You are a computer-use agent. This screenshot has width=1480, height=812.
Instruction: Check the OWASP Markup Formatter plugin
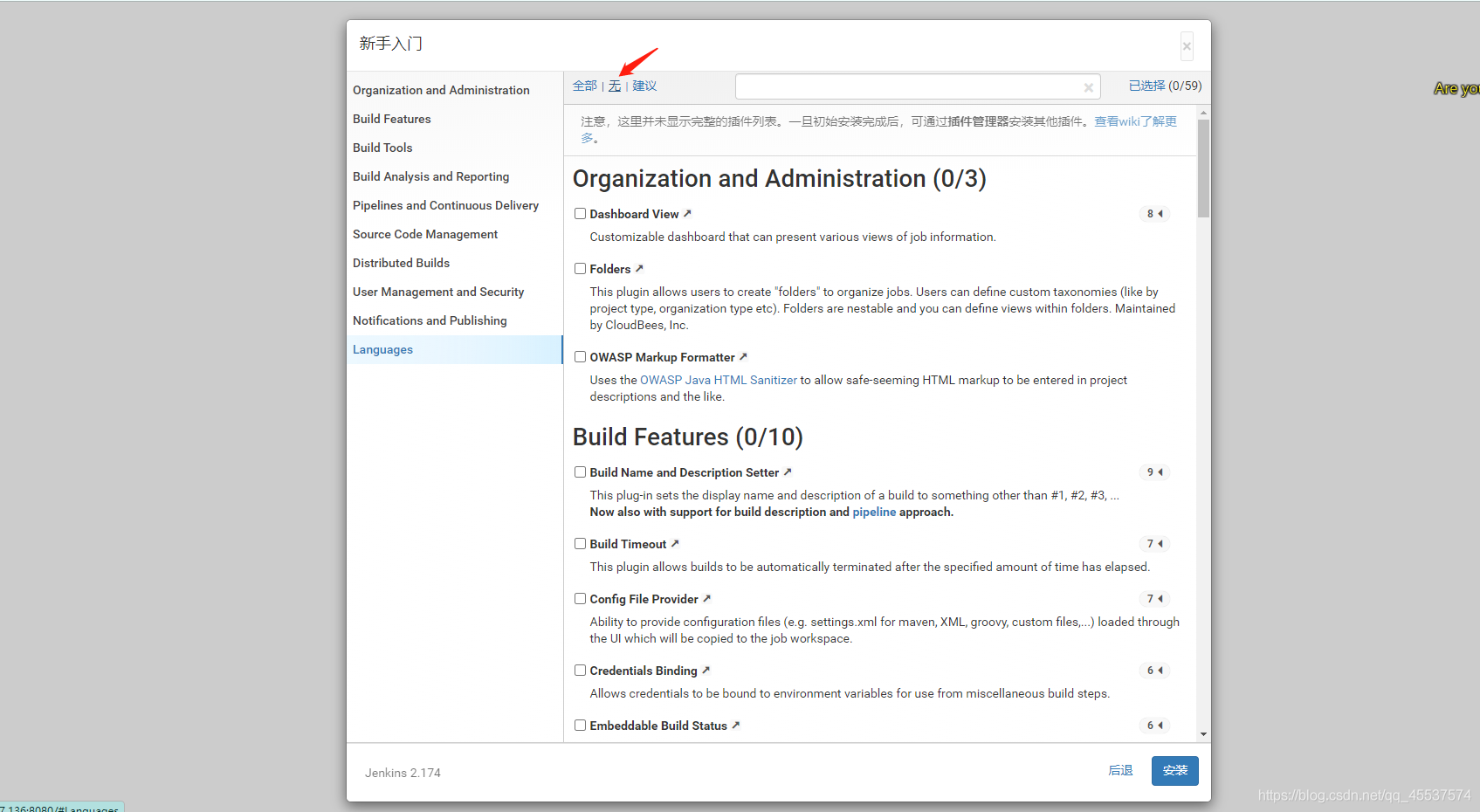point(580,356)
